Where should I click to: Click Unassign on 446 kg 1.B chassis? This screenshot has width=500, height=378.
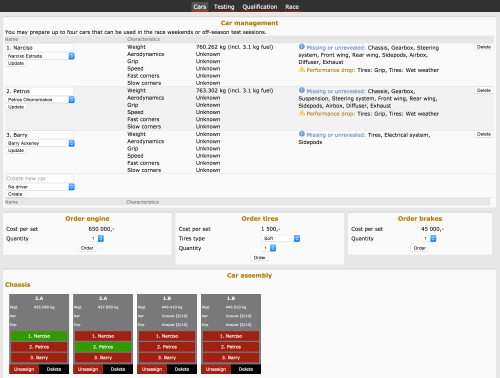point(216,369)
